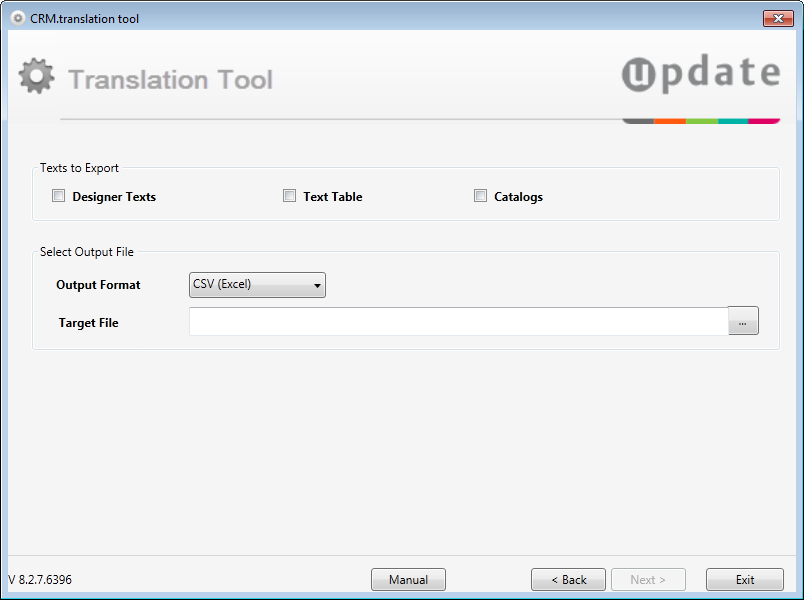Check the Catalogs checkbox
Screen dimensions: 804x600
point(480,195)
